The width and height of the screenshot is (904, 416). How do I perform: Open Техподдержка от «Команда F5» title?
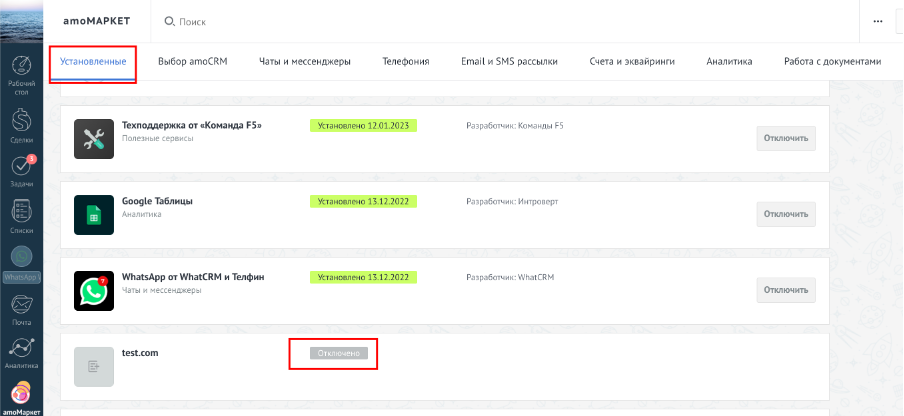(191, 125)
